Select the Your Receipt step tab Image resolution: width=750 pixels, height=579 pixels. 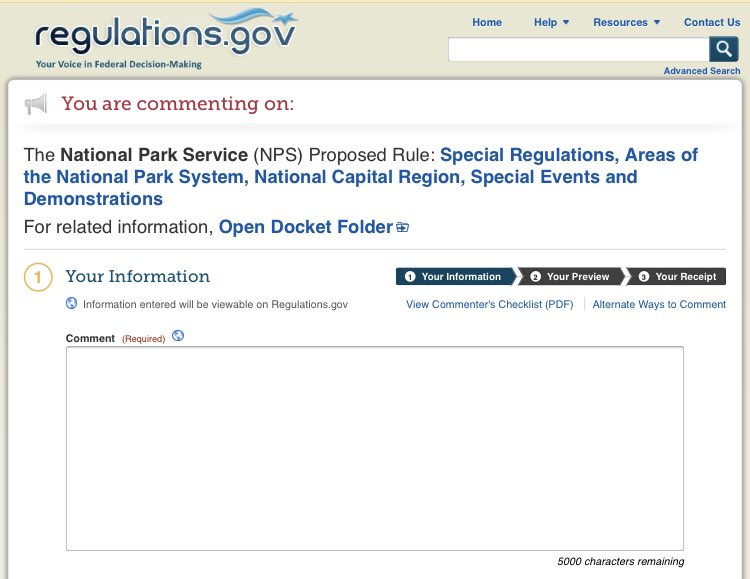coord(677,277)
